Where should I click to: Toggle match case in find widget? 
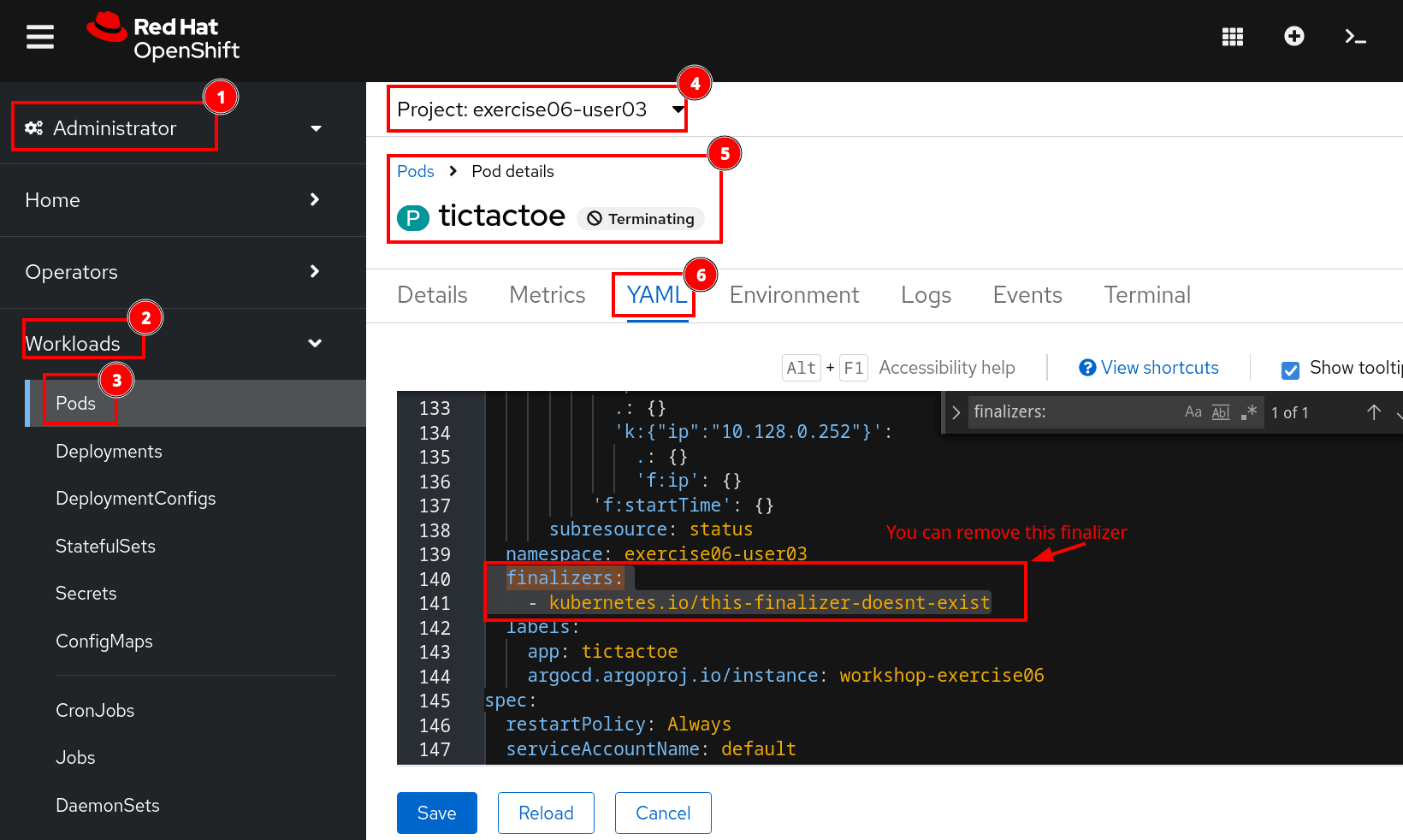[1193, 412]
